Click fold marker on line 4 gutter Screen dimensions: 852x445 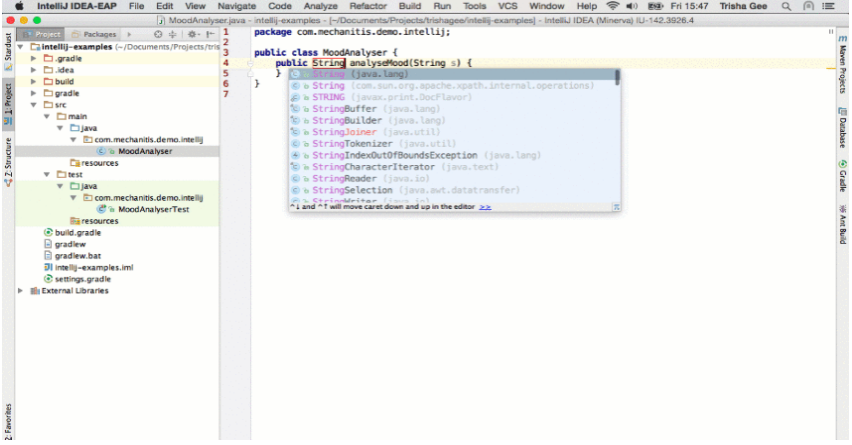(250, 63)
